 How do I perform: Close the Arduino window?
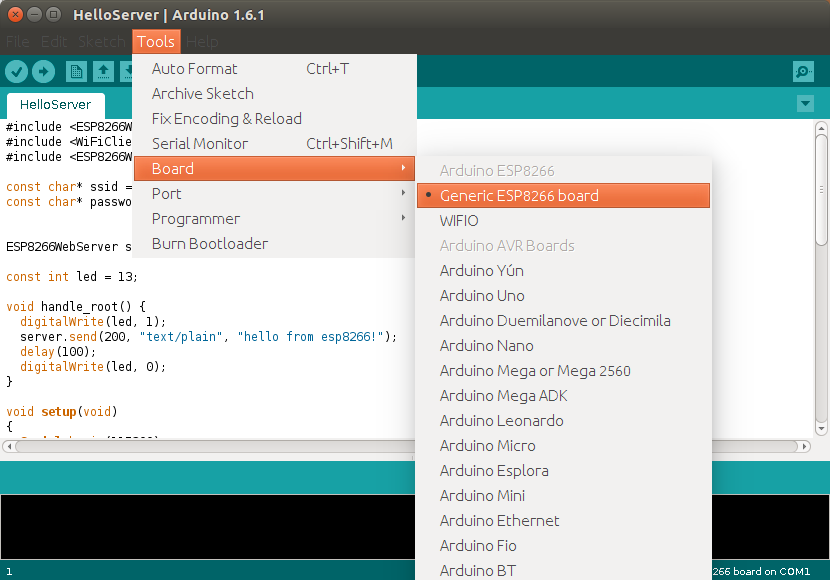15,14
